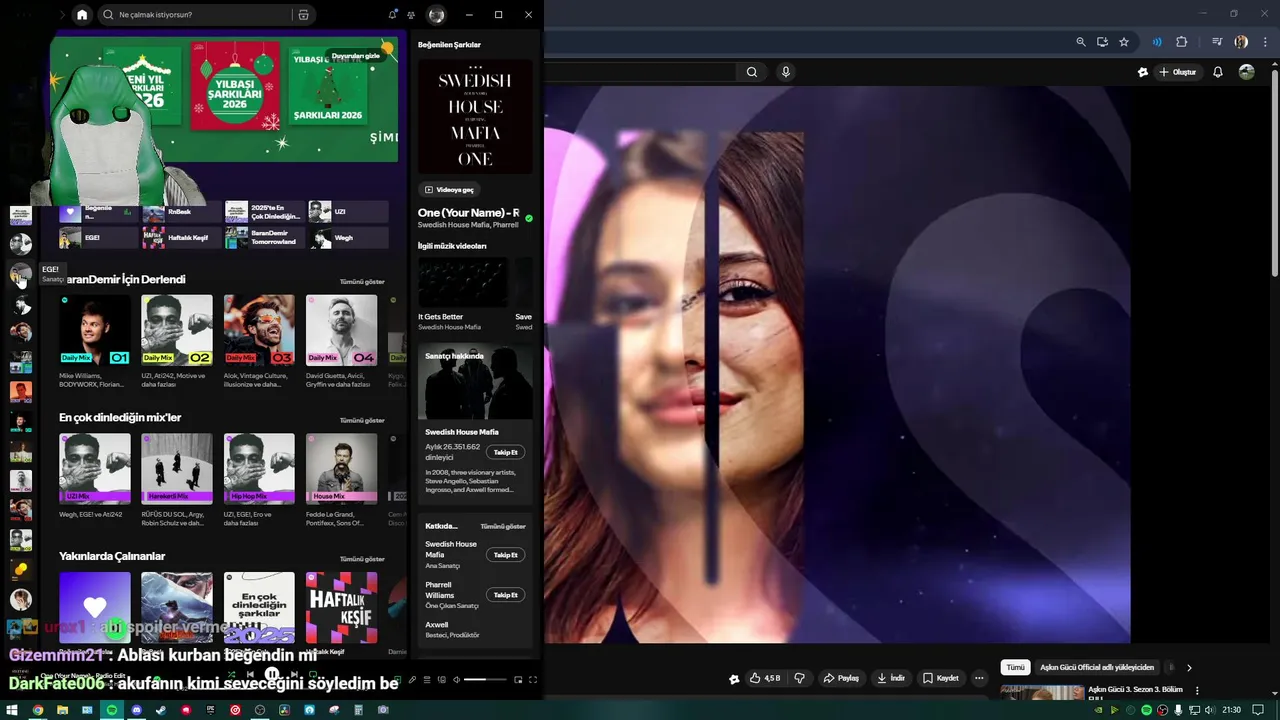Skip to next track in Spotify

pos(293,676)
